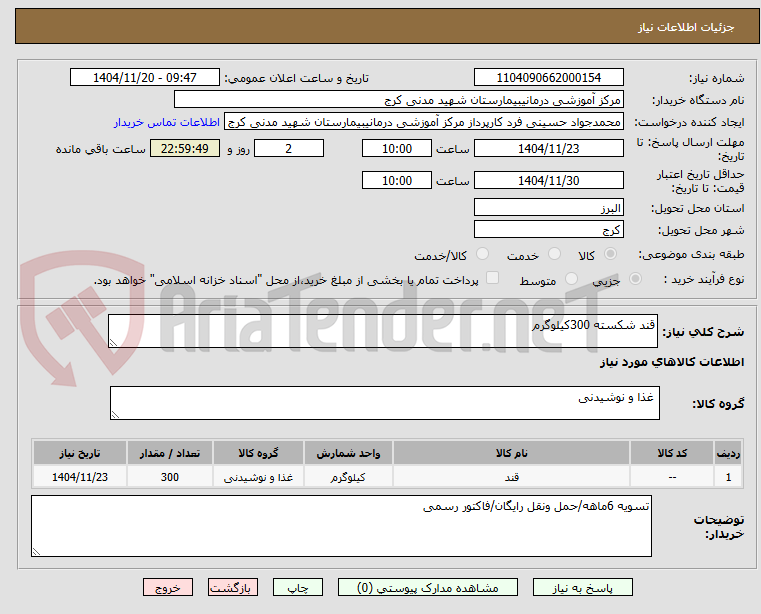Click the buyer organization name field
Screen dimensions: 761x614
[398, 100]
